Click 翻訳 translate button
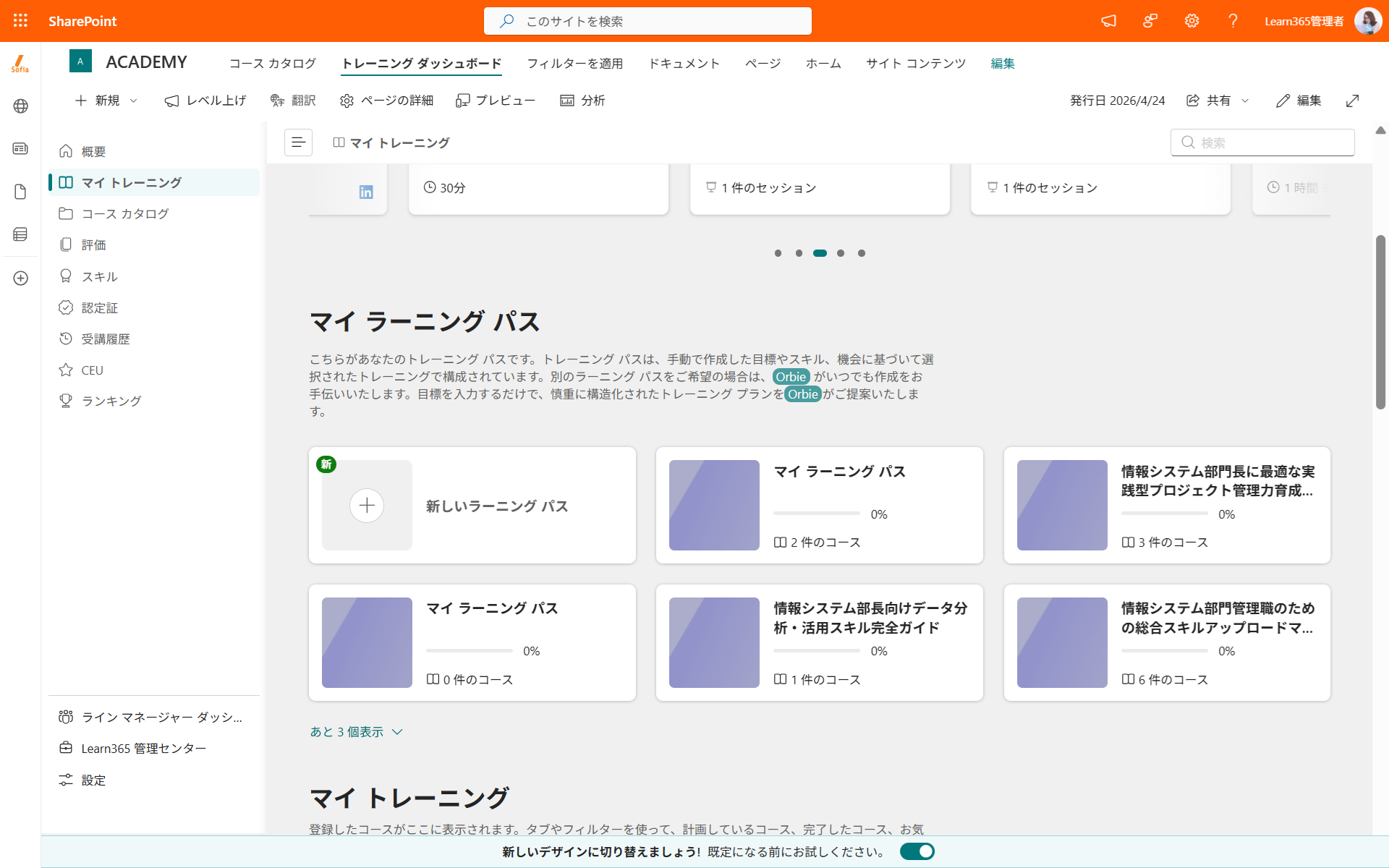The image size is (1389, 868). (x=293, y=101)
